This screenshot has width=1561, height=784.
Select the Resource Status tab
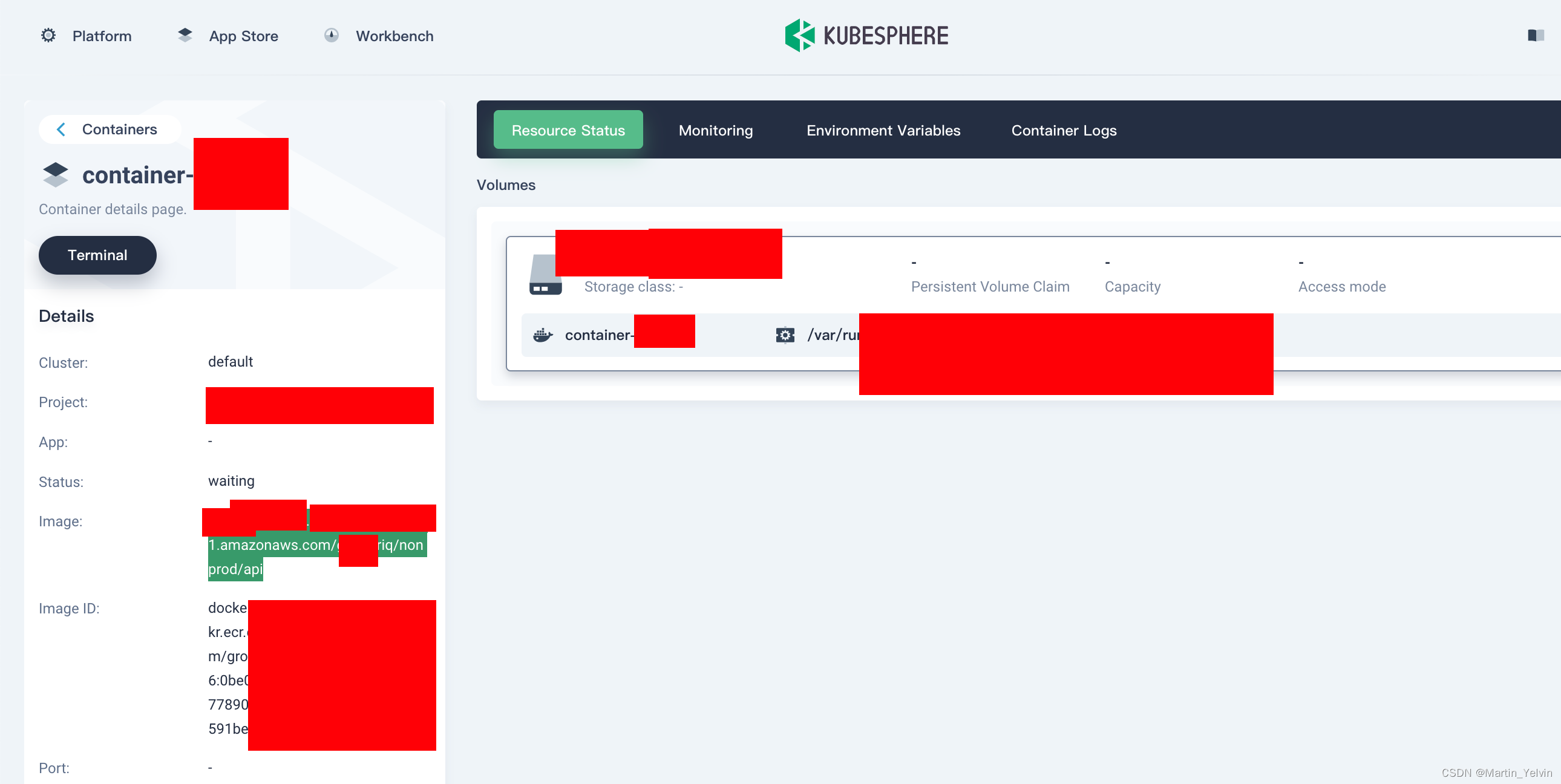click(x=568, y=129)
